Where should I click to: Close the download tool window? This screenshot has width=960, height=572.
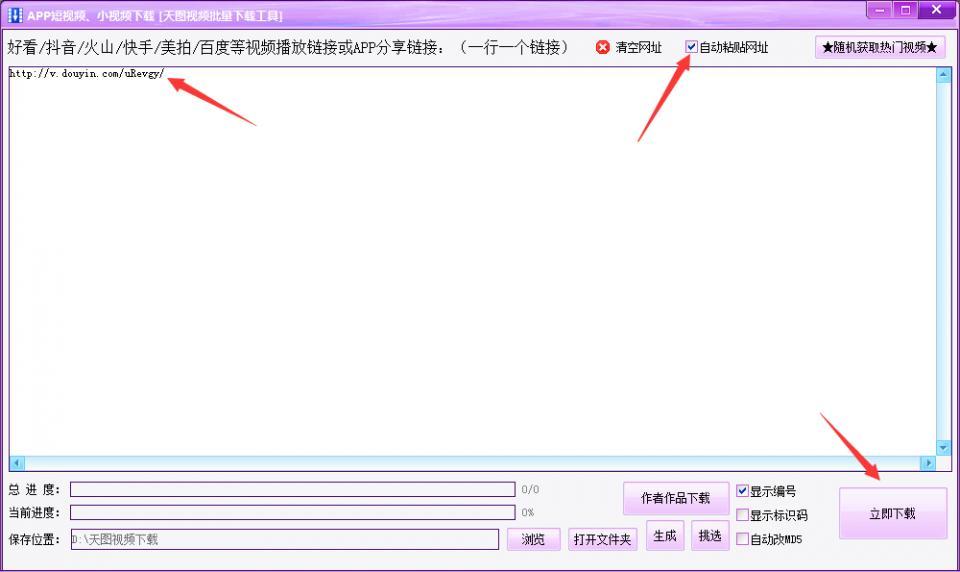[x=936, y=10]
